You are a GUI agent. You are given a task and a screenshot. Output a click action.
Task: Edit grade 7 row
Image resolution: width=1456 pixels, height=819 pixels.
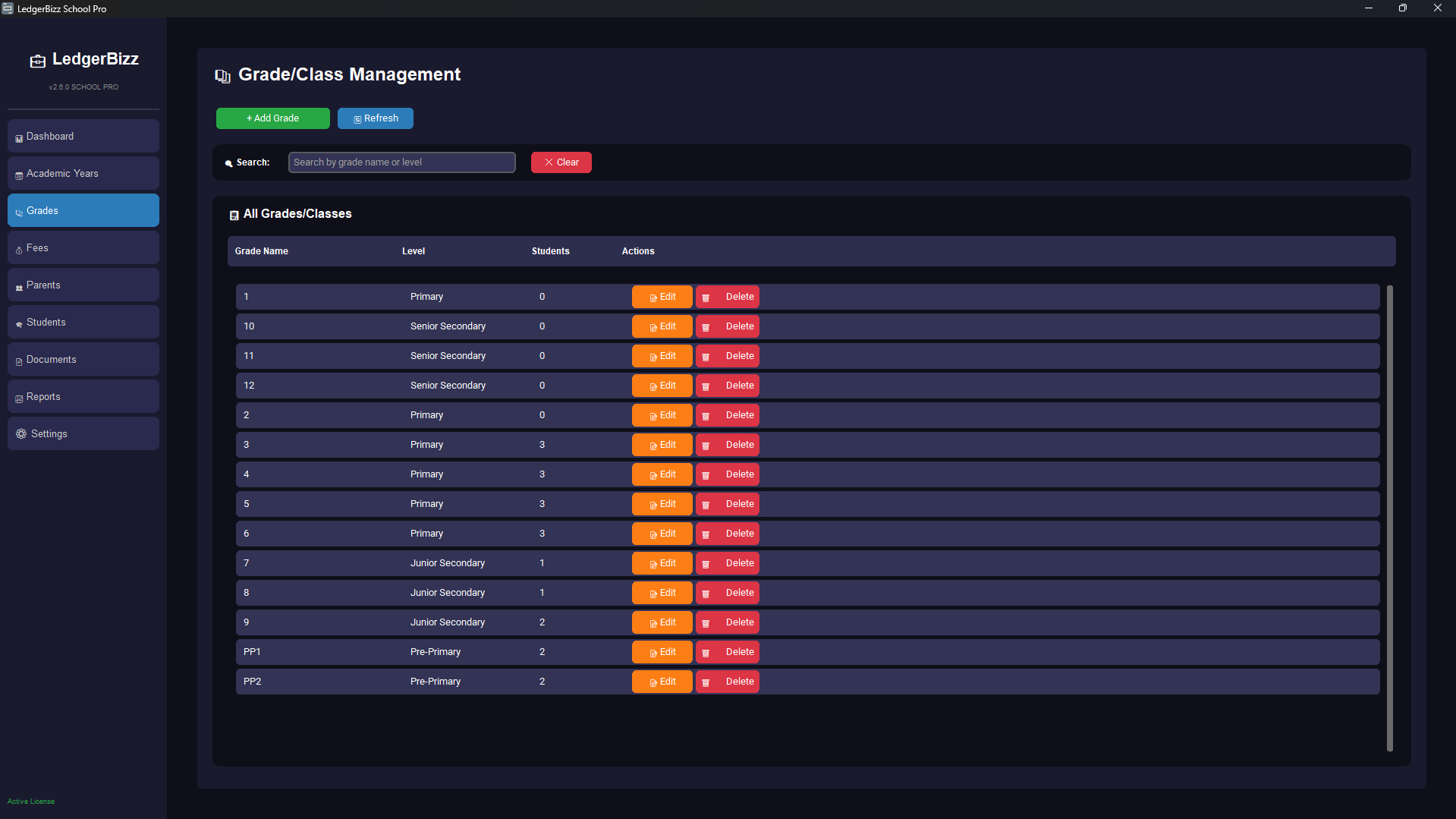(x=662, y=563)
